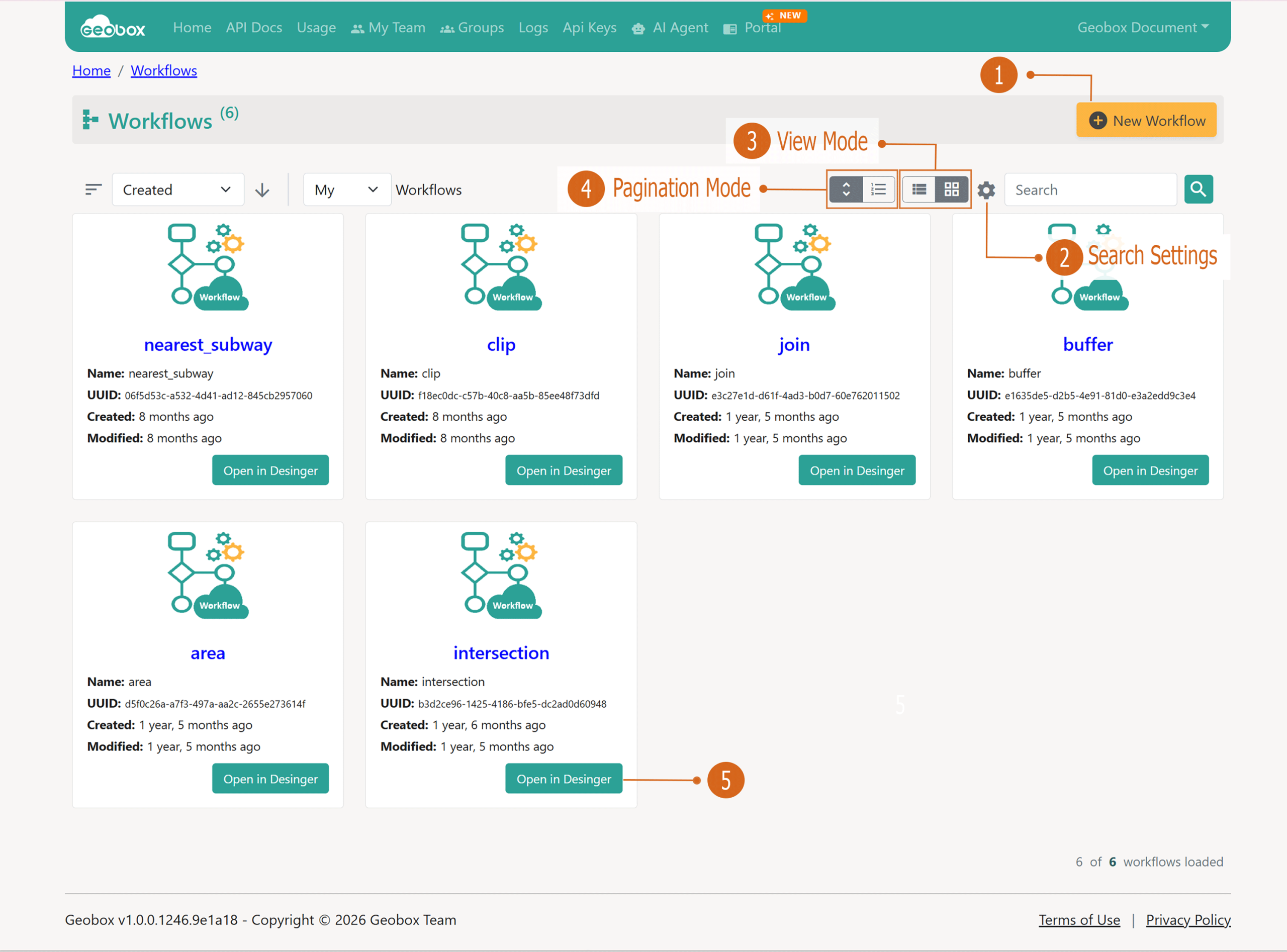The width and height of the screenshot is (1287, 952).
Task: Open Terms of Use link
Action: (x=1079, y=920)
